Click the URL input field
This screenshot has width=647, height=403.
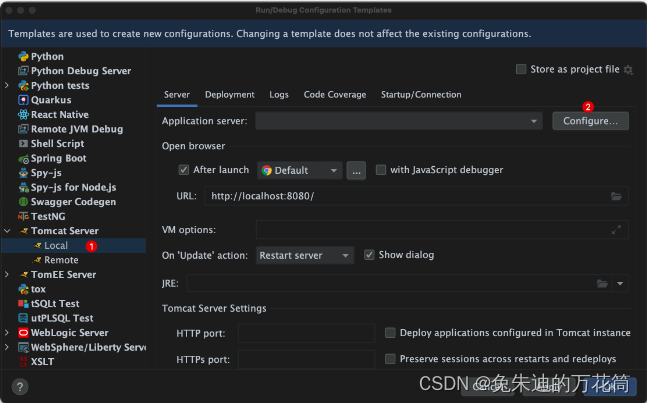coord(416,196)
